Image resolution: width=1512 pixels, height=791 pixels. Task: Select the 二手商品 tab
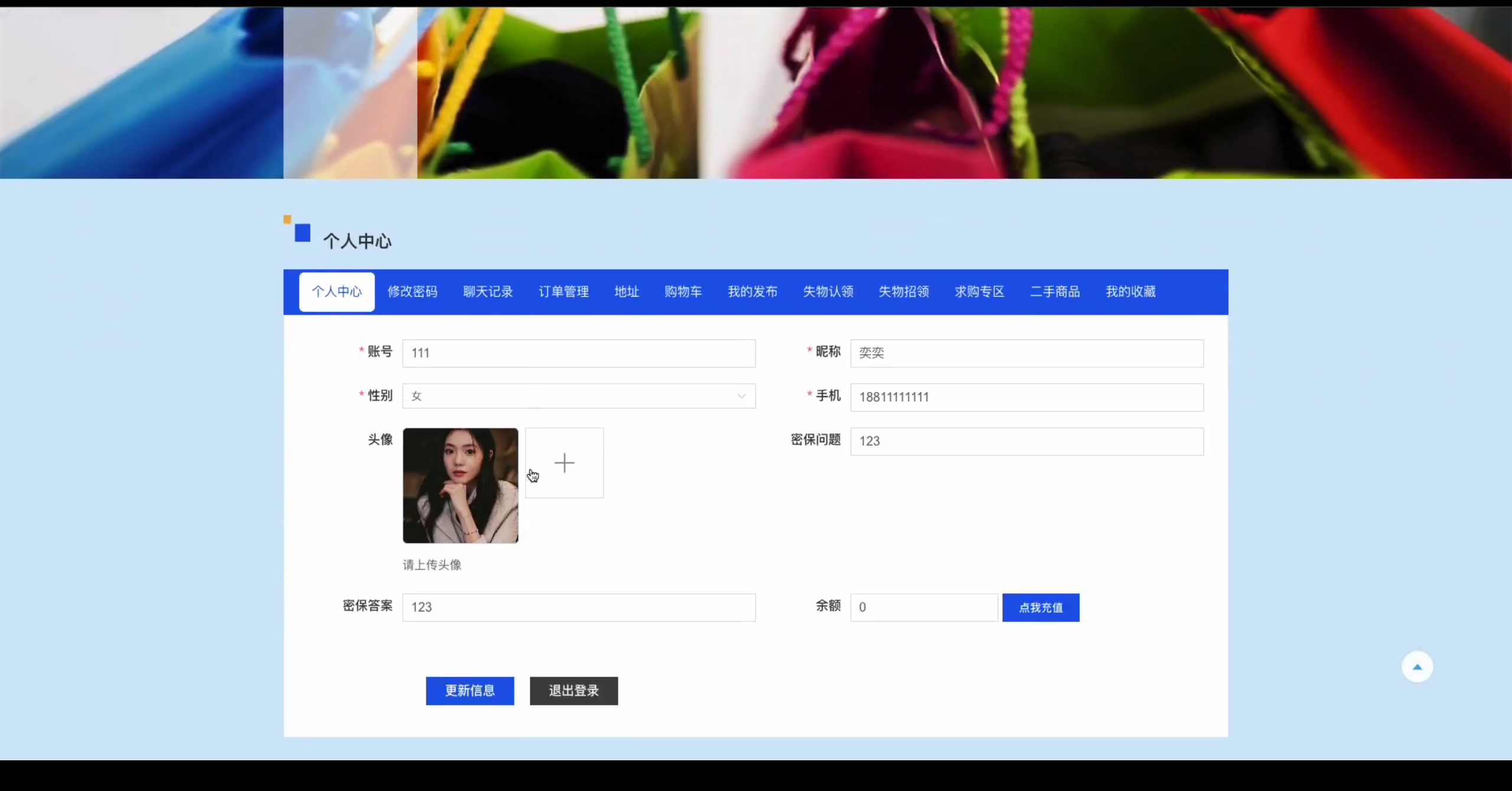(x=1055, y=292)
